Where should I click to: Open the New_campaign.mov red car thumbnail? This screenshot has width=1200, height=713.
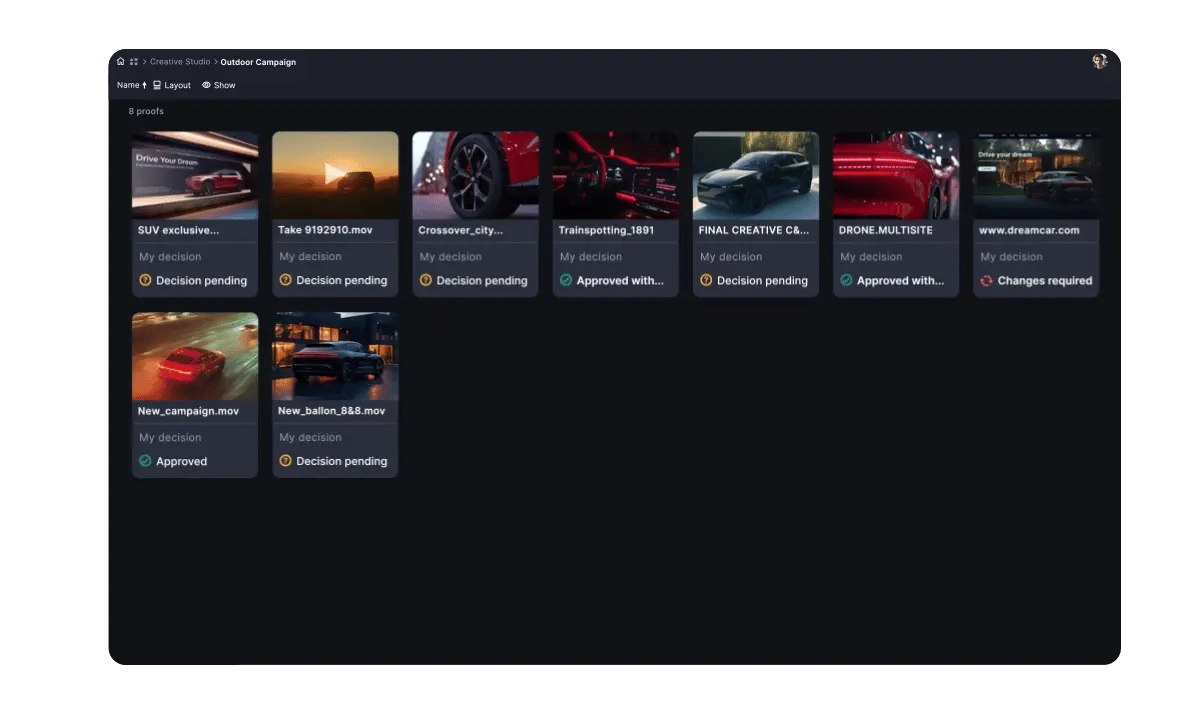195,356
